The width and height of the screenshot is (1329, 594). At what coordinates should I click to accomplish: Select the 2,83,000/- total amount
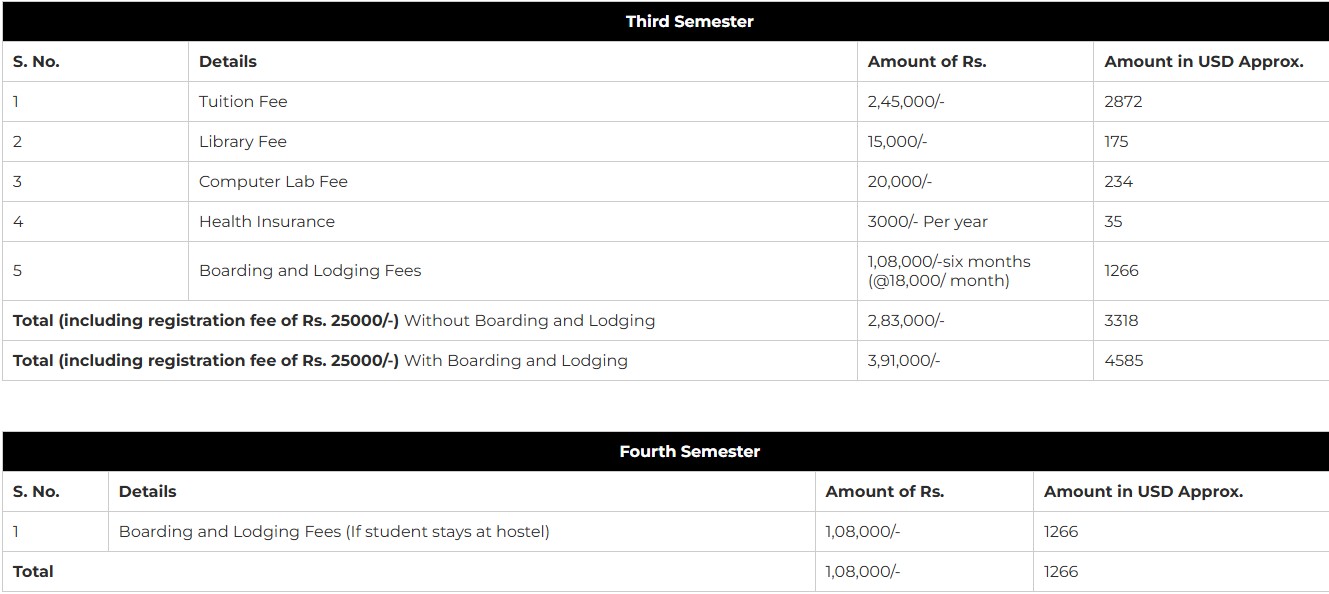click(905, 320)
